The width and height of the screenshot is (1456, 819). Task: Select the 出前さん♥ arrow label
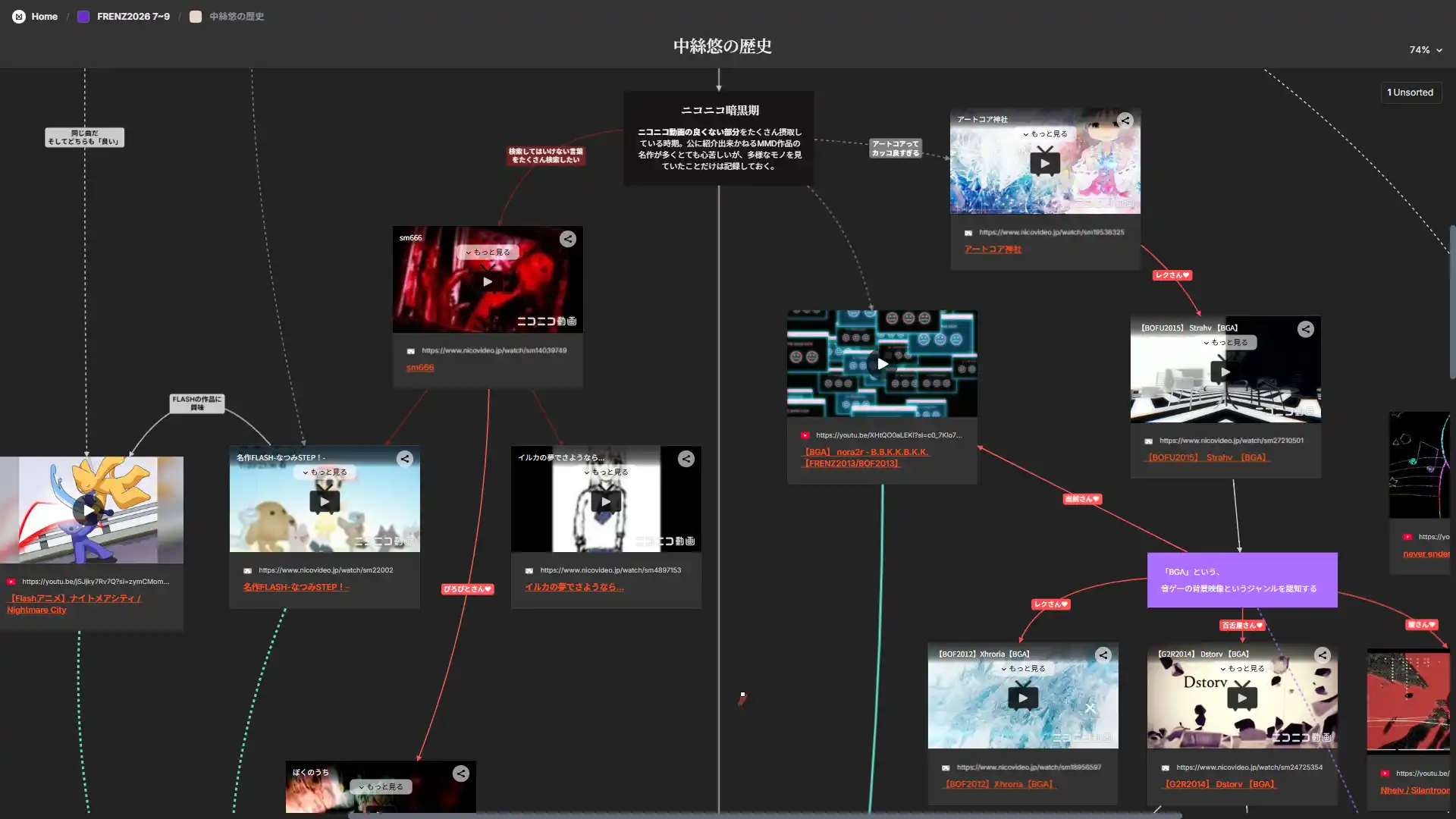point(1082,499)
